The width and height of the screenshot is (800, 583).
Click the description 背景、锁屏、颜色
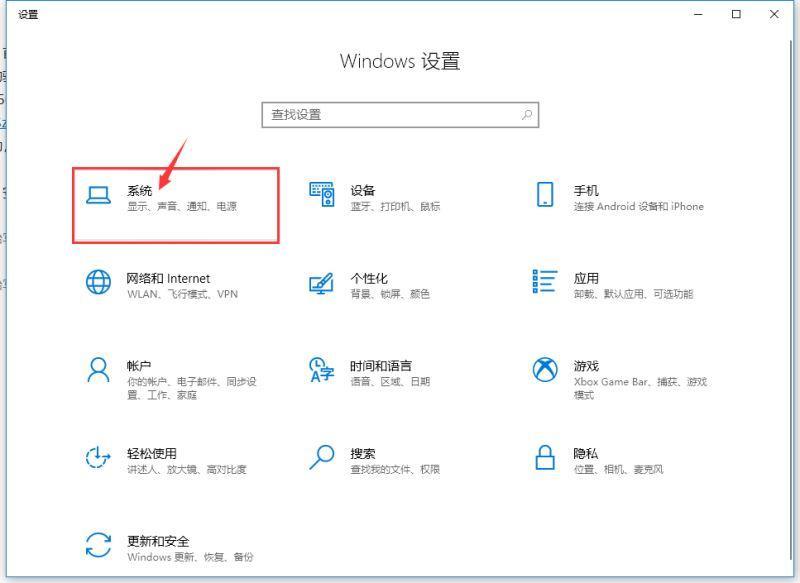tap(390, 294)
